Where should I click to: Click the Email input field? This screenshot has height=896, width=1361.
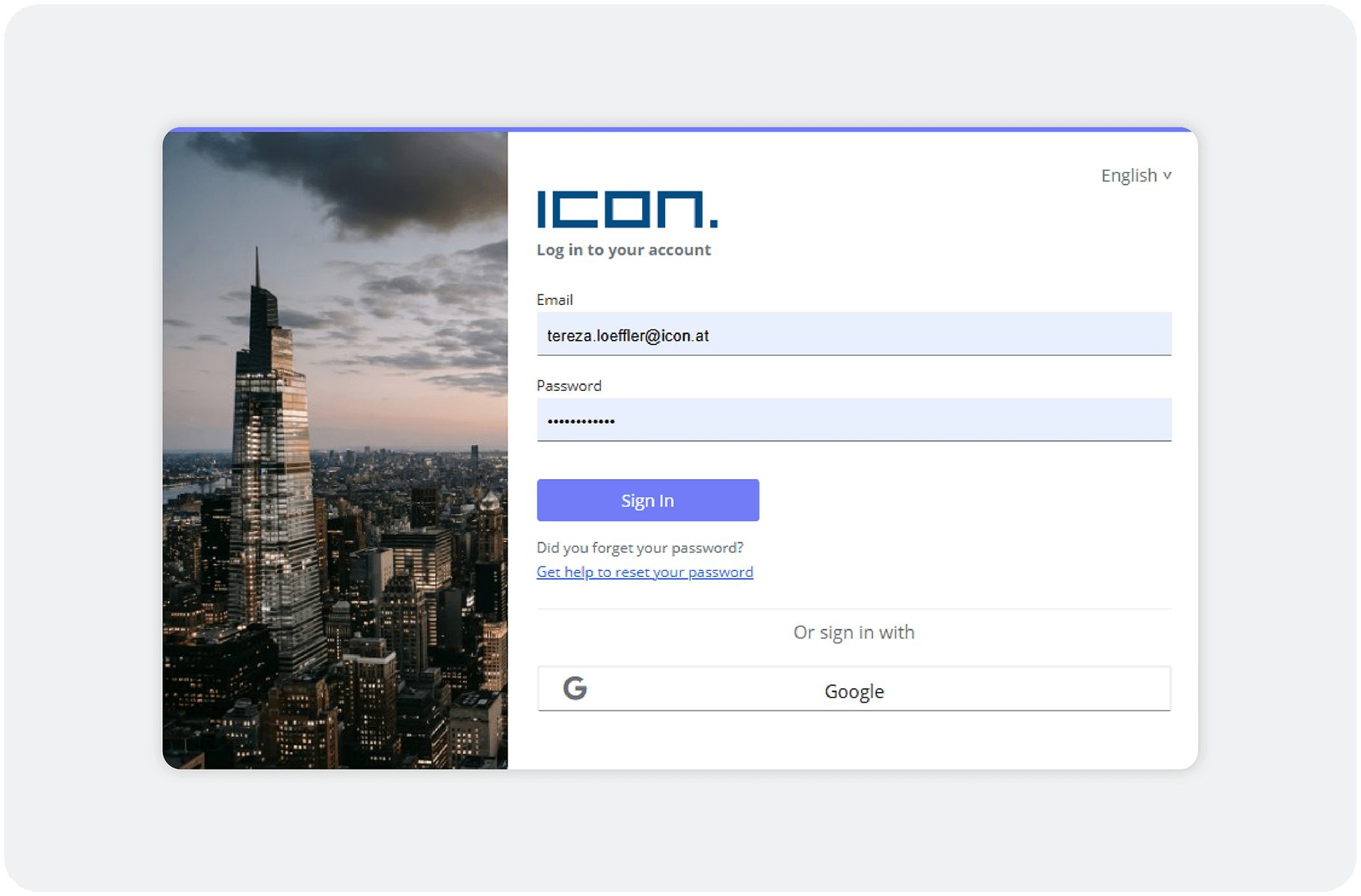(x=854, y=334)
